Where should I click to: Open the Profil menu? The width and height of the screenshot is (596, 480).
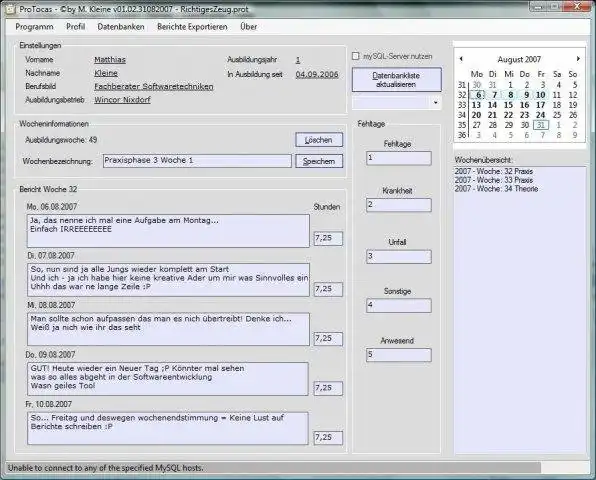point(75,27)
